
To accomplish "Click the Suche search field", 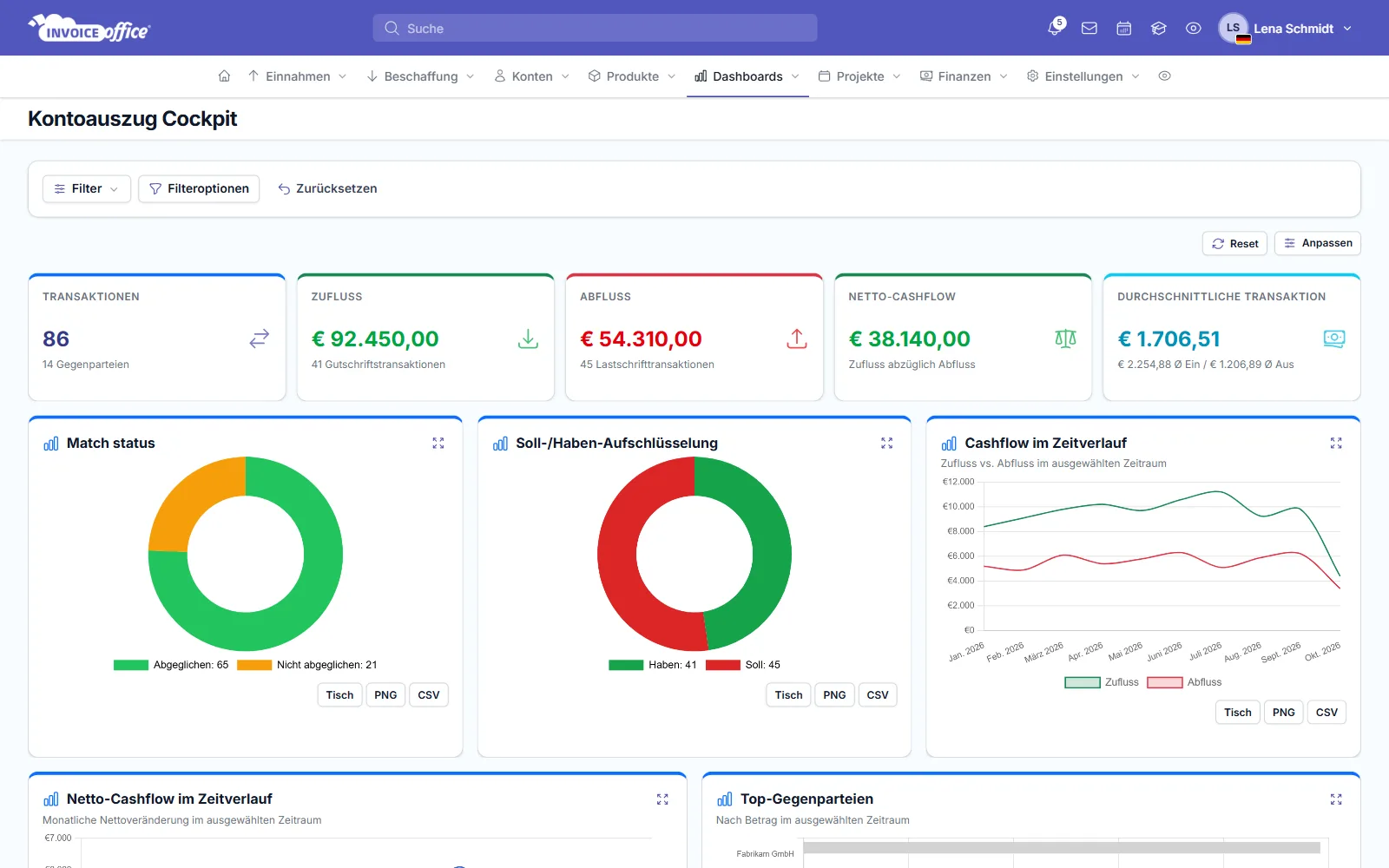I will (595, 28).
